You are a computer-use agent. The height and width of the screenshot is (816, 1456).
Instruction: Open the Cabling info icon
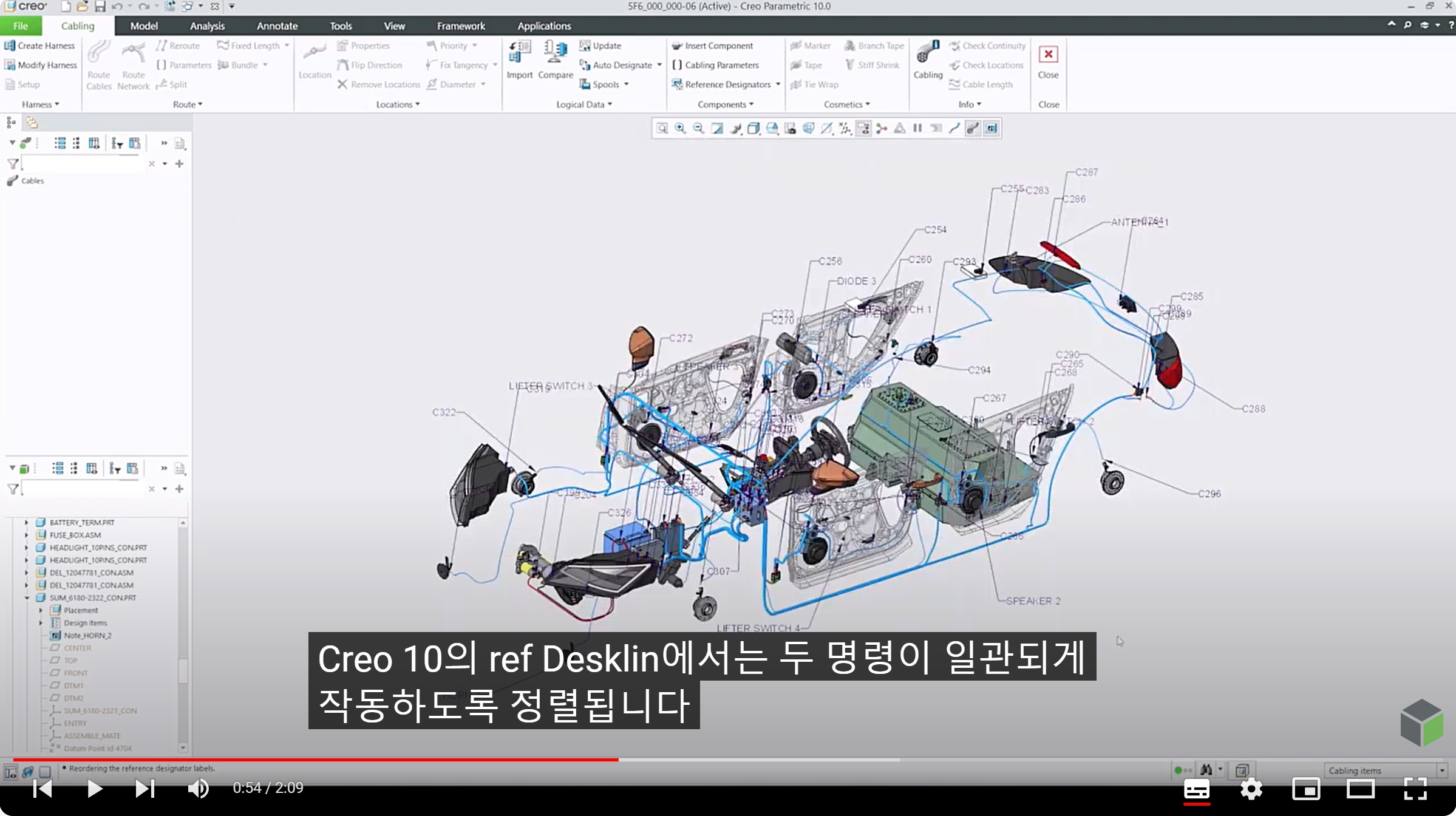coord(928,52)
